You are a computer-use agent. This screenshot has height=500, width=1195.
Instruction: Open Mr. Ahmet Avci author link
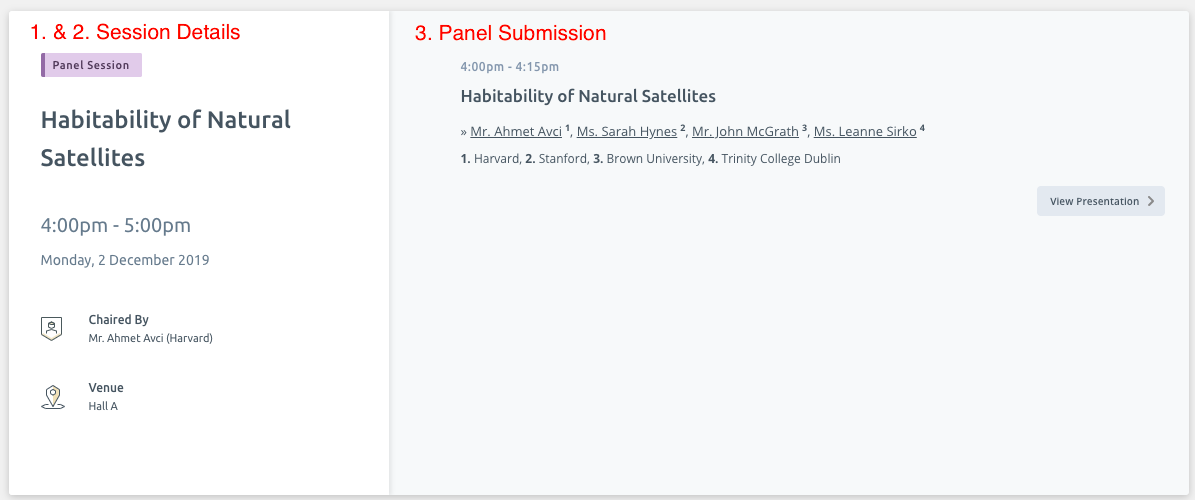tap(516, 131)
